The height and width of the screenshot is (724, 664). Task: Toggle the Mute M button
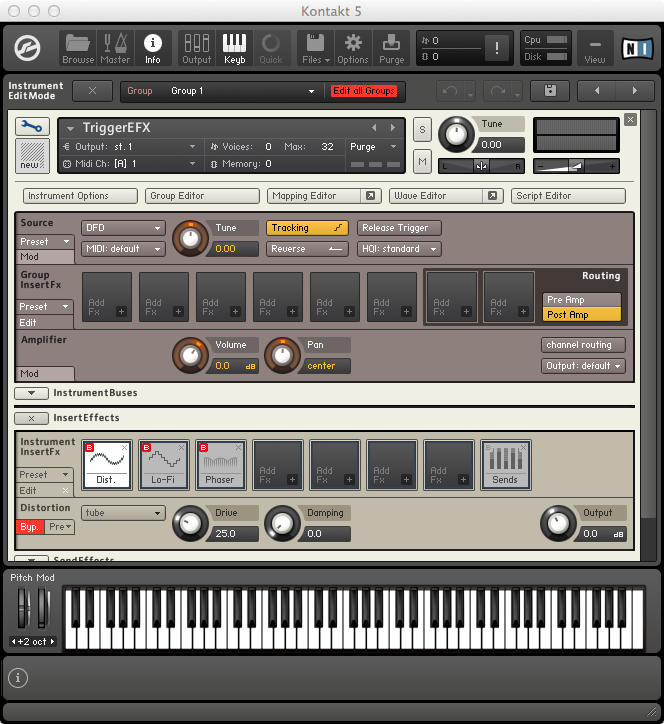422,161
